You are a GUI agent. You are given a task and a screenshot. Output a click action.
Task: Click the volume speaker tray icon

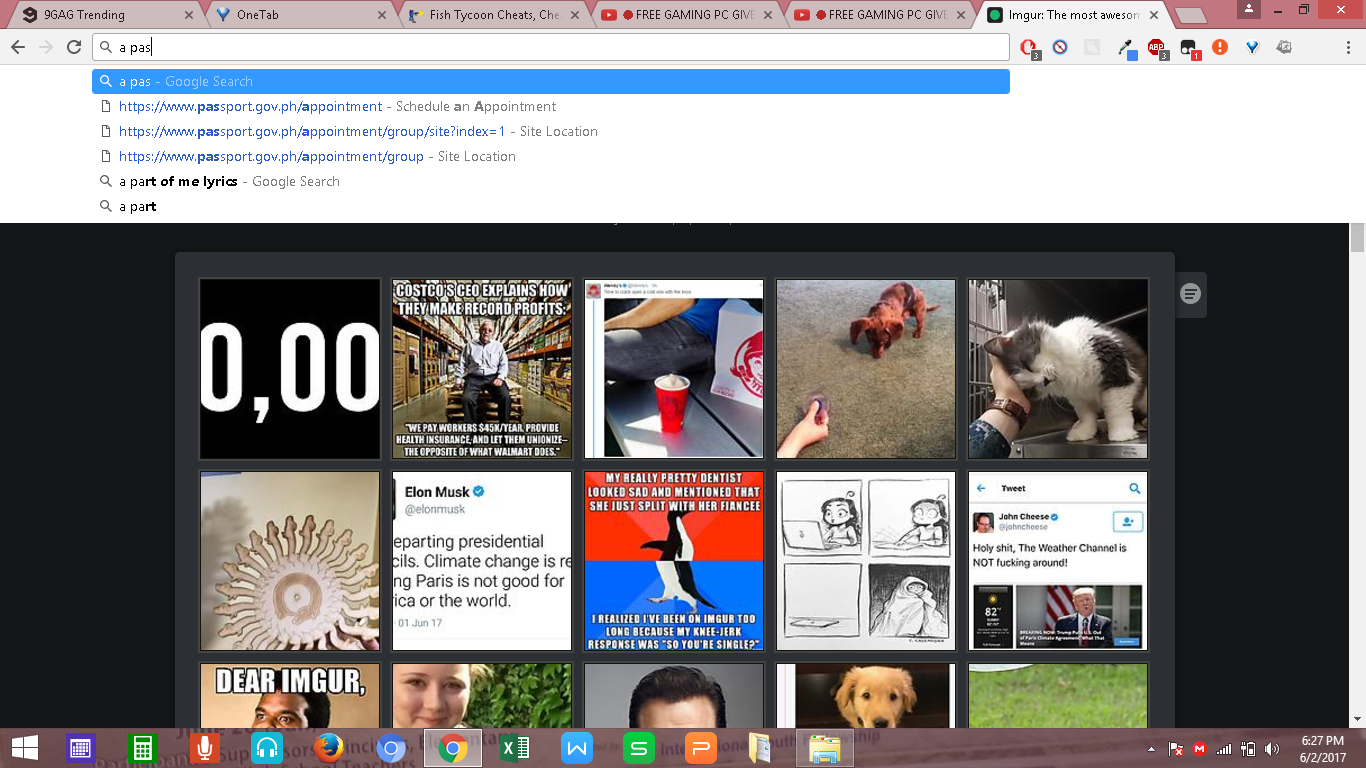(1272, 749)
